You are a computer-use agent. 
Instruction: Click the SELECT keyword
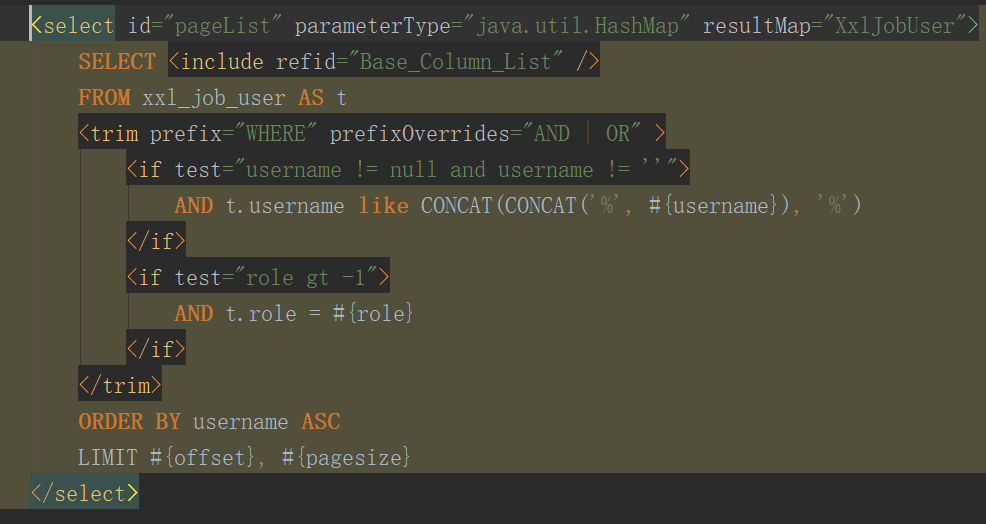point(117,62)
